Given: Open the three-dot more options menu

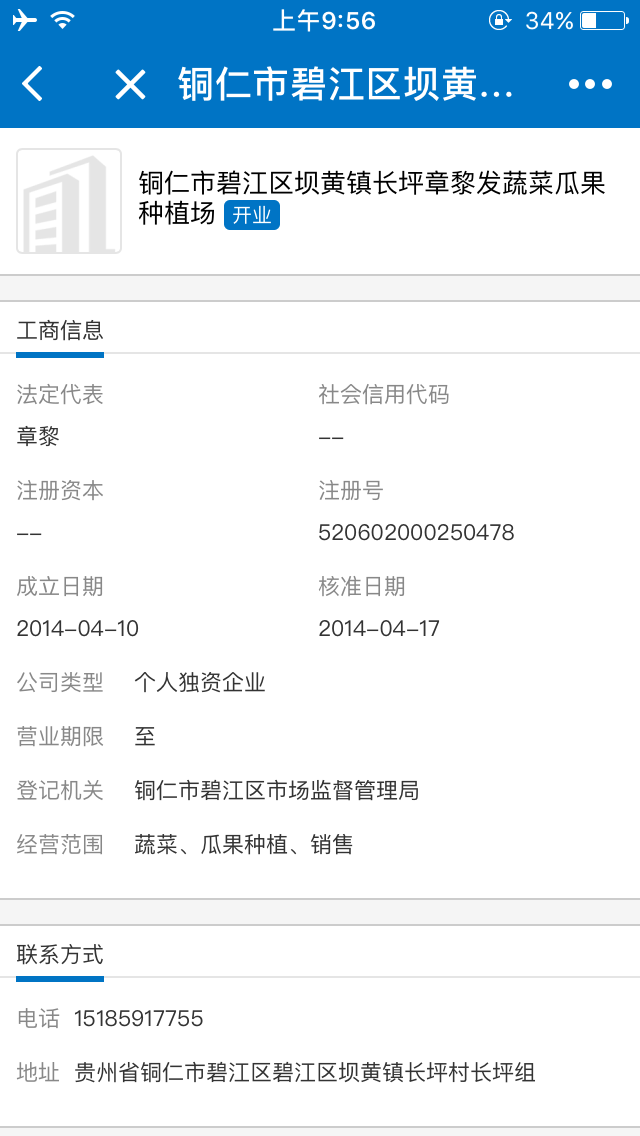Looking at the screenshot, I should (x=590, y=85).
